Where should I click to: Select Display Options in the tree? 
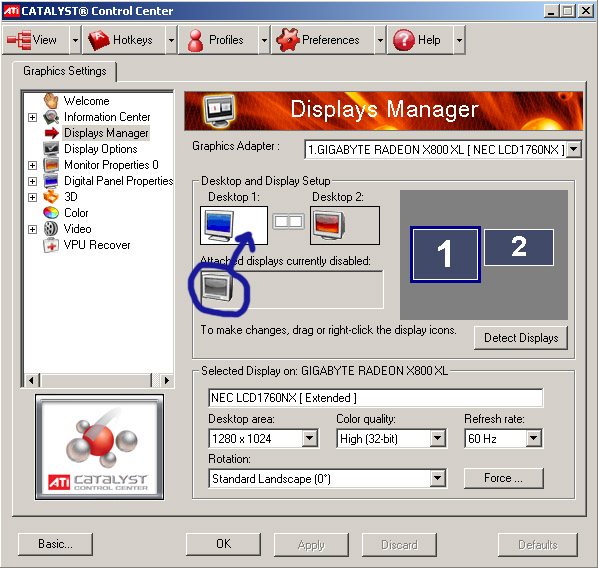coord(101,149)
